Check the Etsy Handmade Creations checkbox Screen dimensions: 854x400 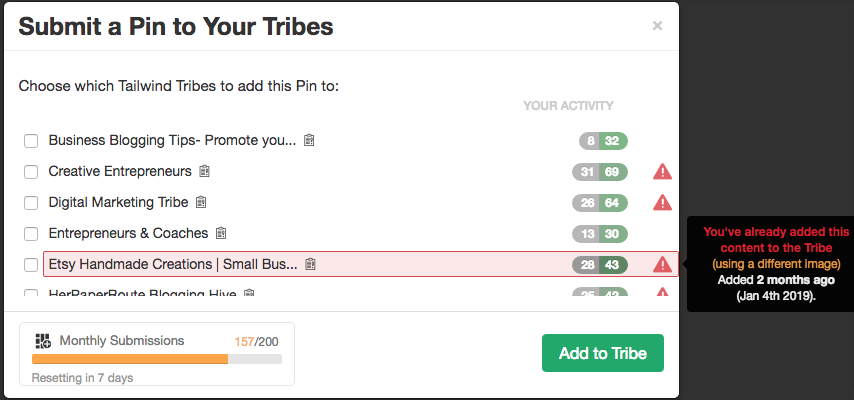point(31,265)
